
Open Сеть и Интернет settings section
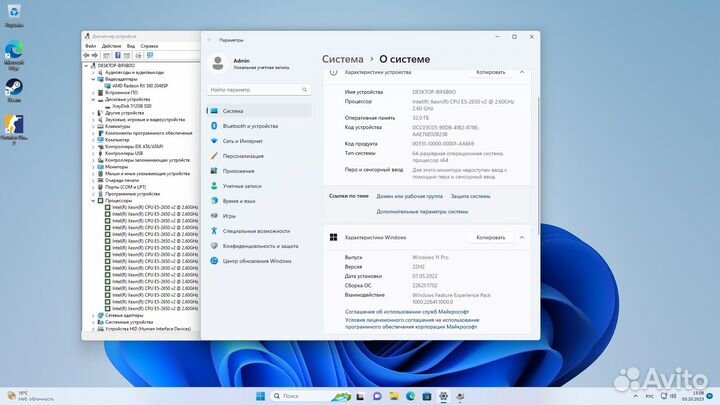(259, 141)
